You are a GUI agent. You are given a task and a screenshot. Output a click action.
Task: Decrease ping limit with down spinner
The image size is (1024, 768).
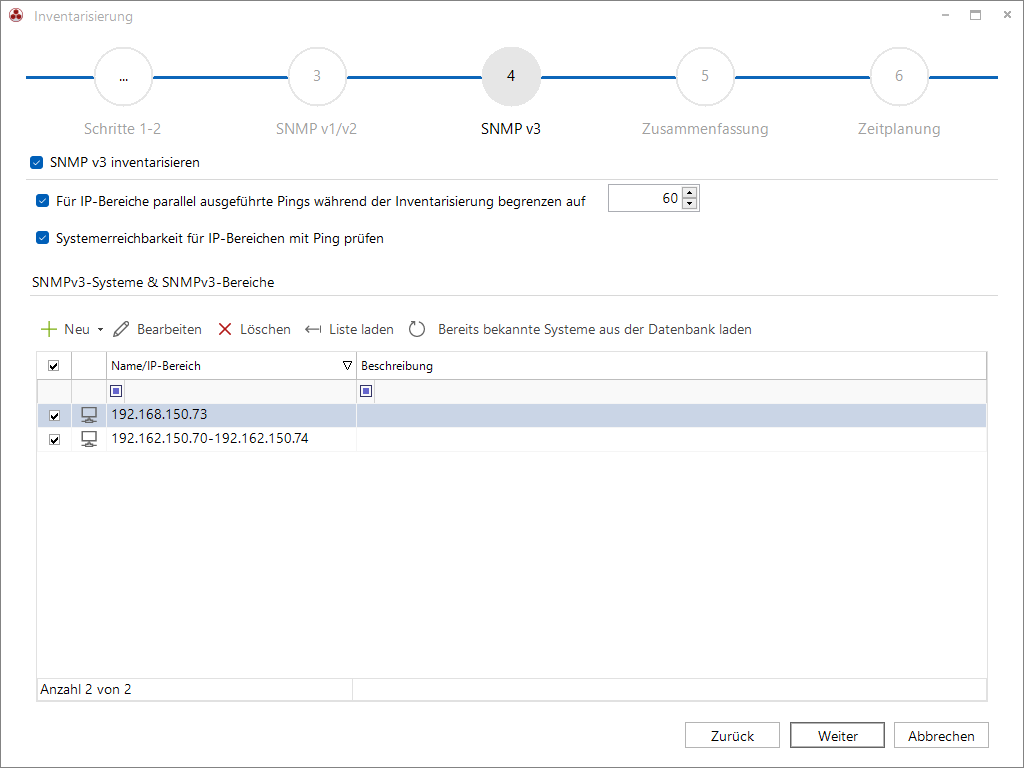click(x=690, y=204)
